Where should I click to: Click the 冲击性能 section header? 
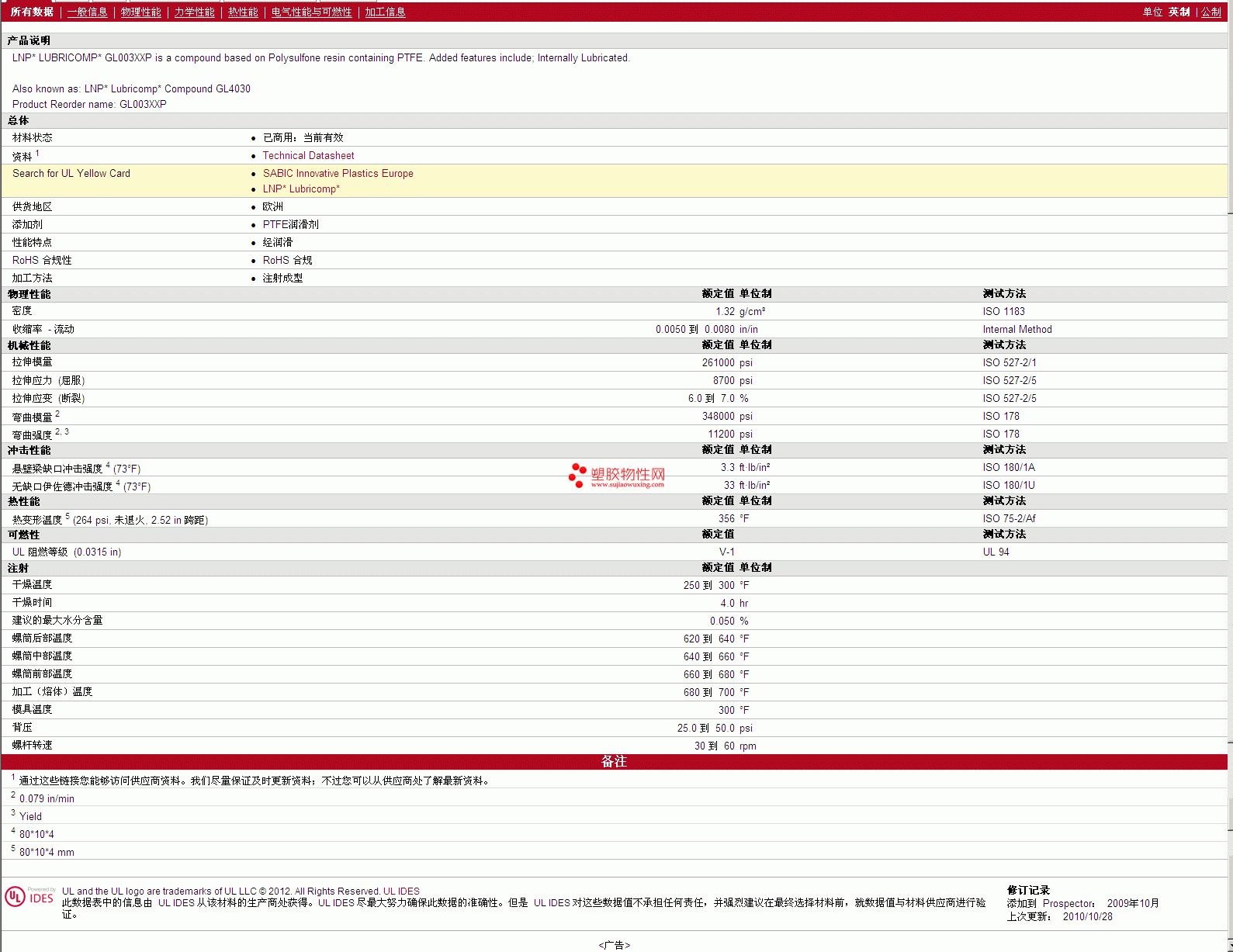click(29, 451)
